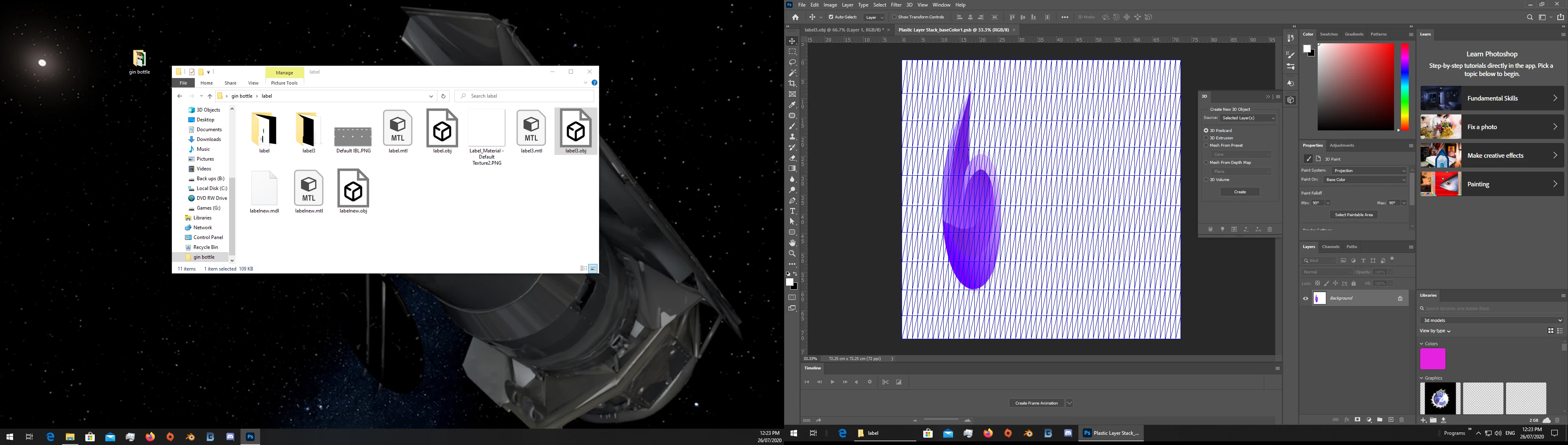
Task: Click the Create button in 3D panel
Action: click(x=1240, y=192)
